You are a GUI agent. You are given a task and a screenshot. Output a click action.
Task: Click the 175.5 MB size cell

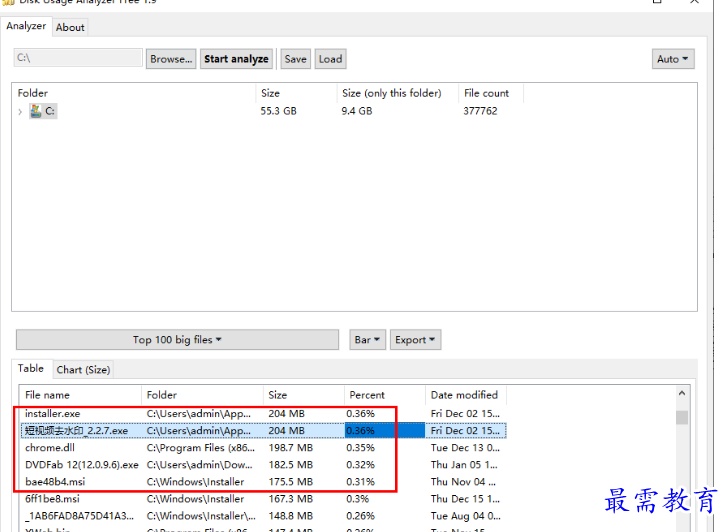pyautogui.click(x=290, y=482)
